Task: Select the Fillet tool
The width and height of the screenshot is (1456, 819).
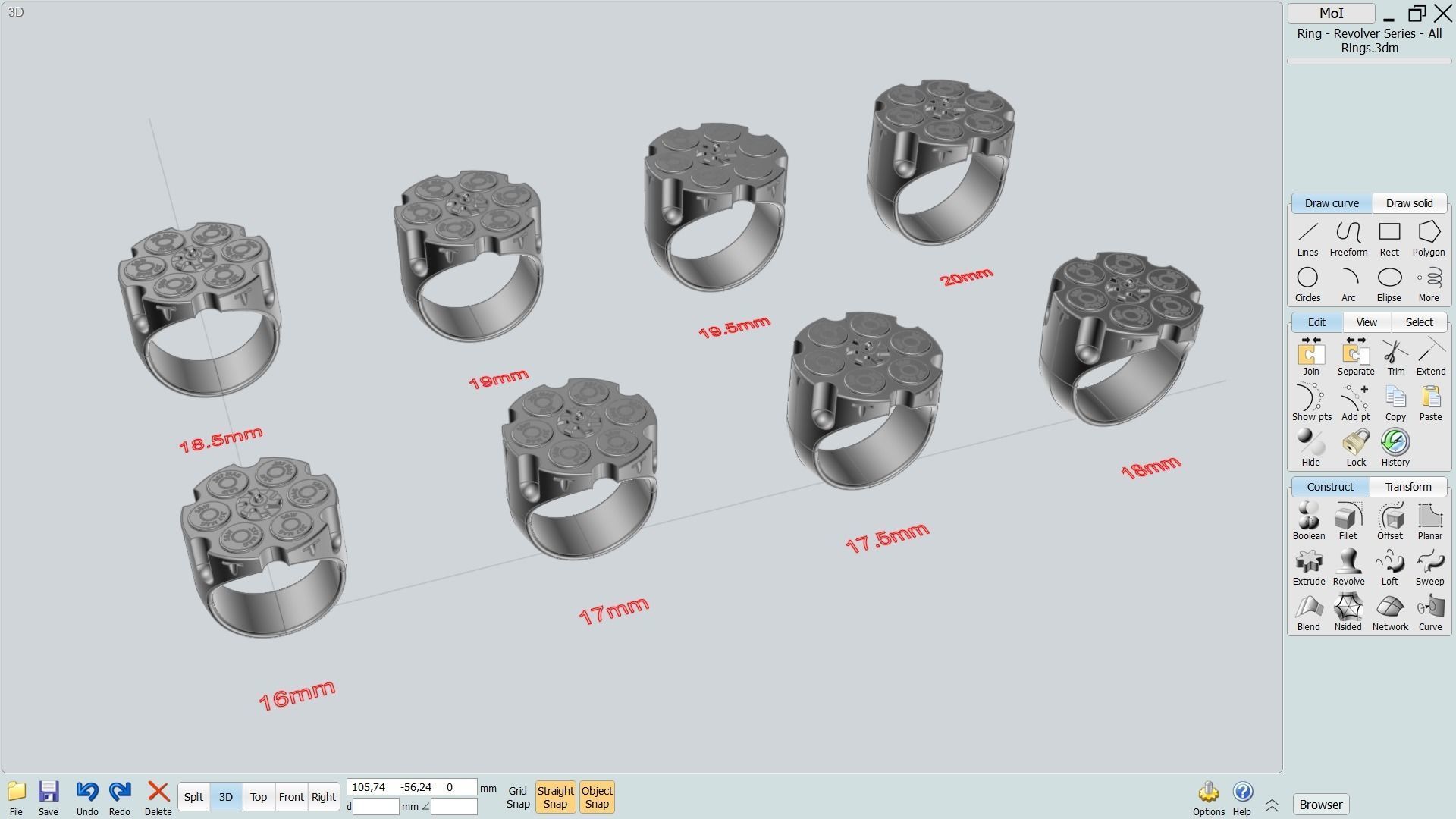Action: [1348, 522]
